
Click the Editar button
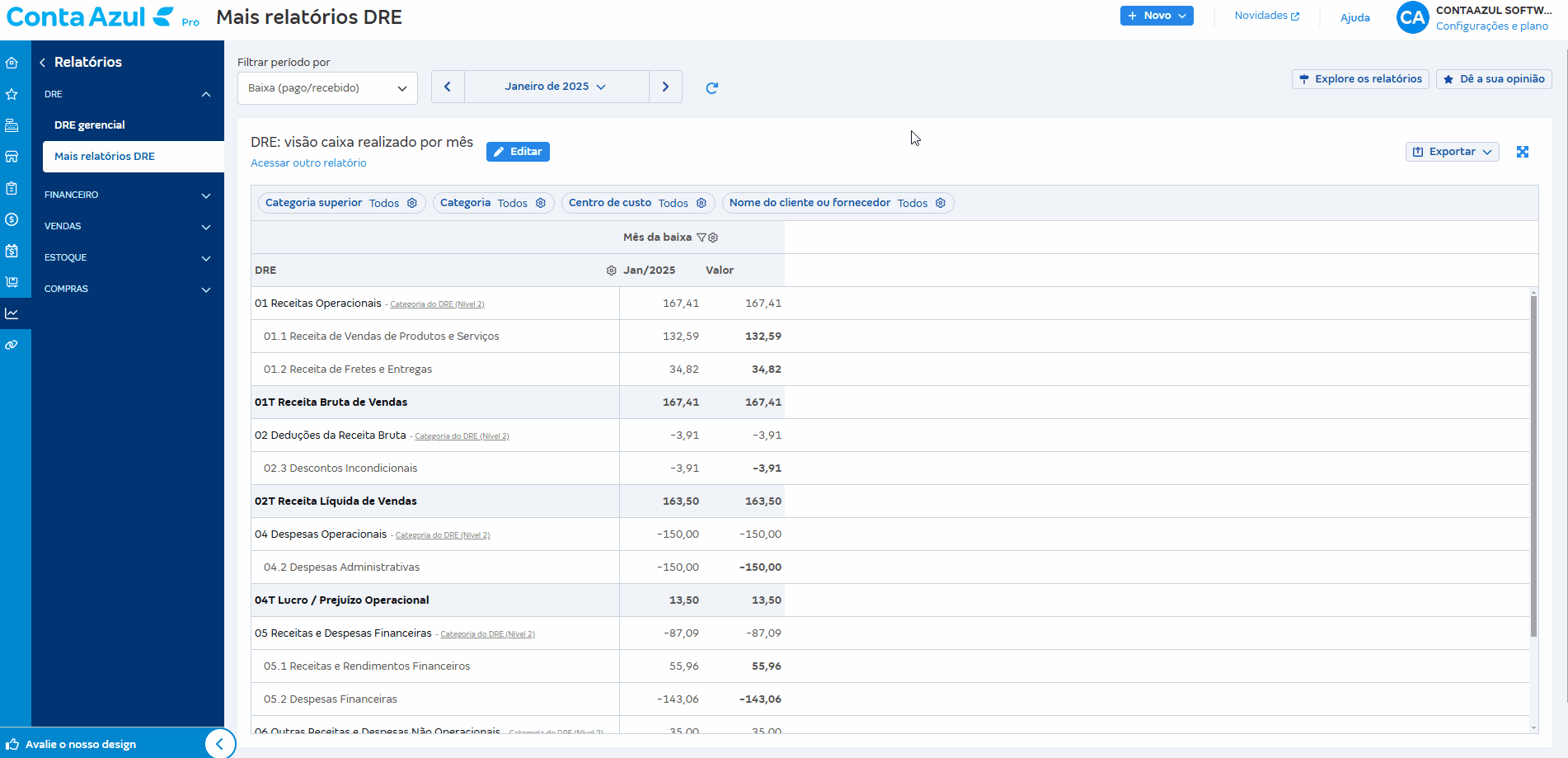click(518, 152)
